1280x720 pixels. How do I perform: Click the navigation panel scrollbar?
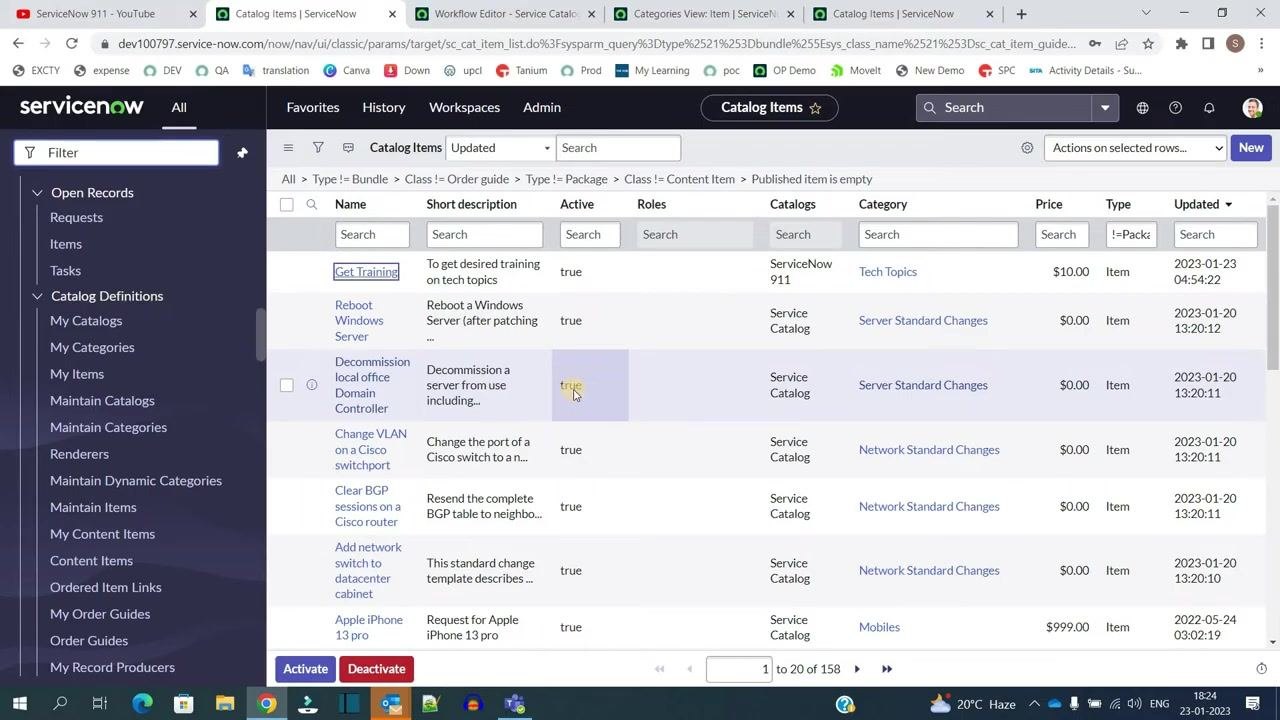click(261, 335)
